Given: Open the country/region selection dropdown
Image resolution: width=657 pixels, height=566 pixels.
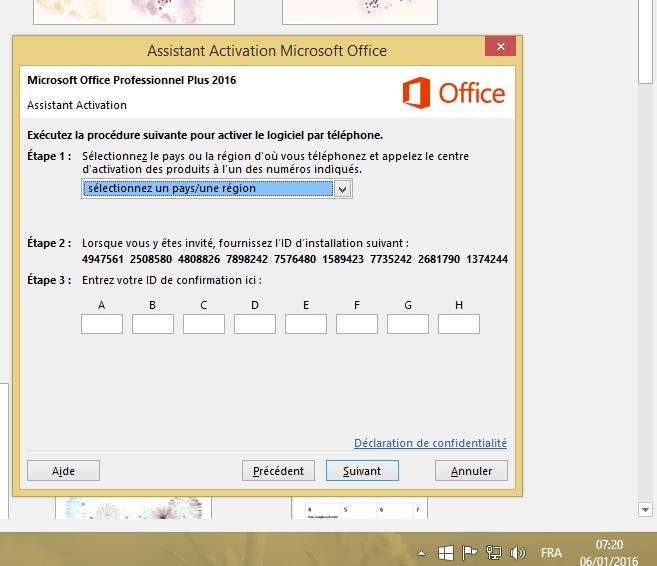Looking at the screenshot, I should point(217,189).
